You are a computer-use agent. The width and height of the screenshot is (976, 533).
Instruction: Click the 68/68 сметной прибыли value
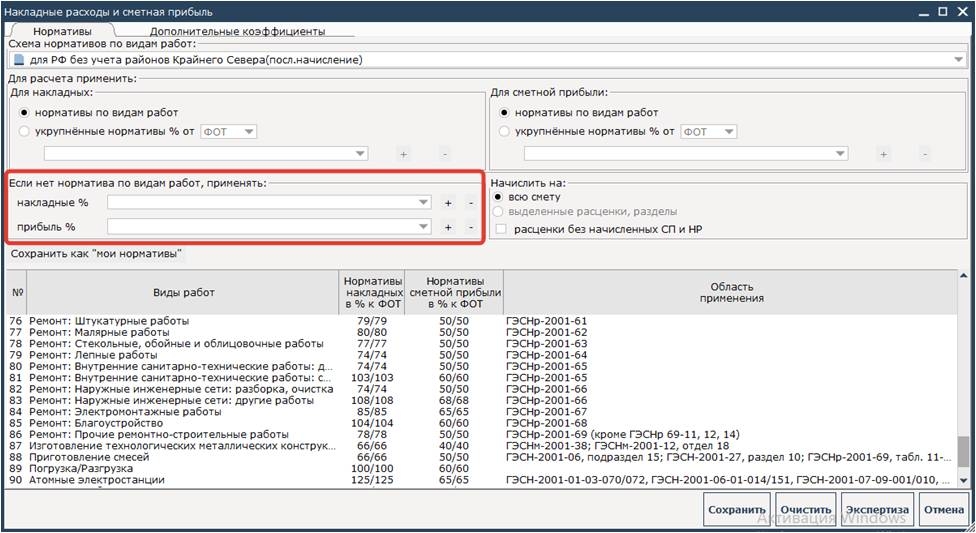point(454,400)
